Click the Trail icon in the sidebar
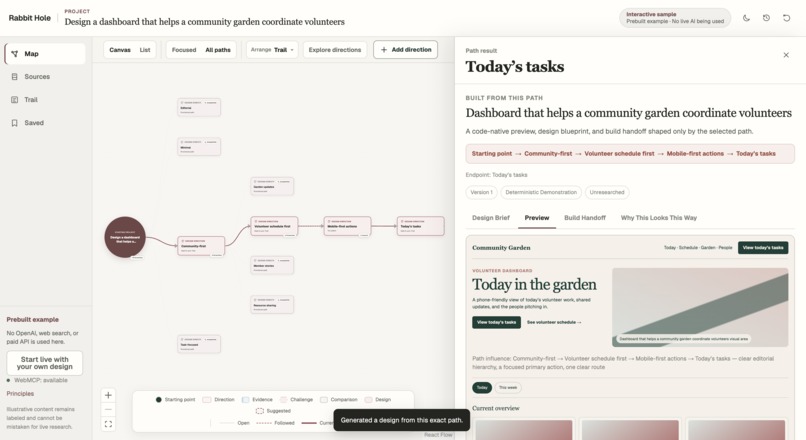 tap(14, 100)
